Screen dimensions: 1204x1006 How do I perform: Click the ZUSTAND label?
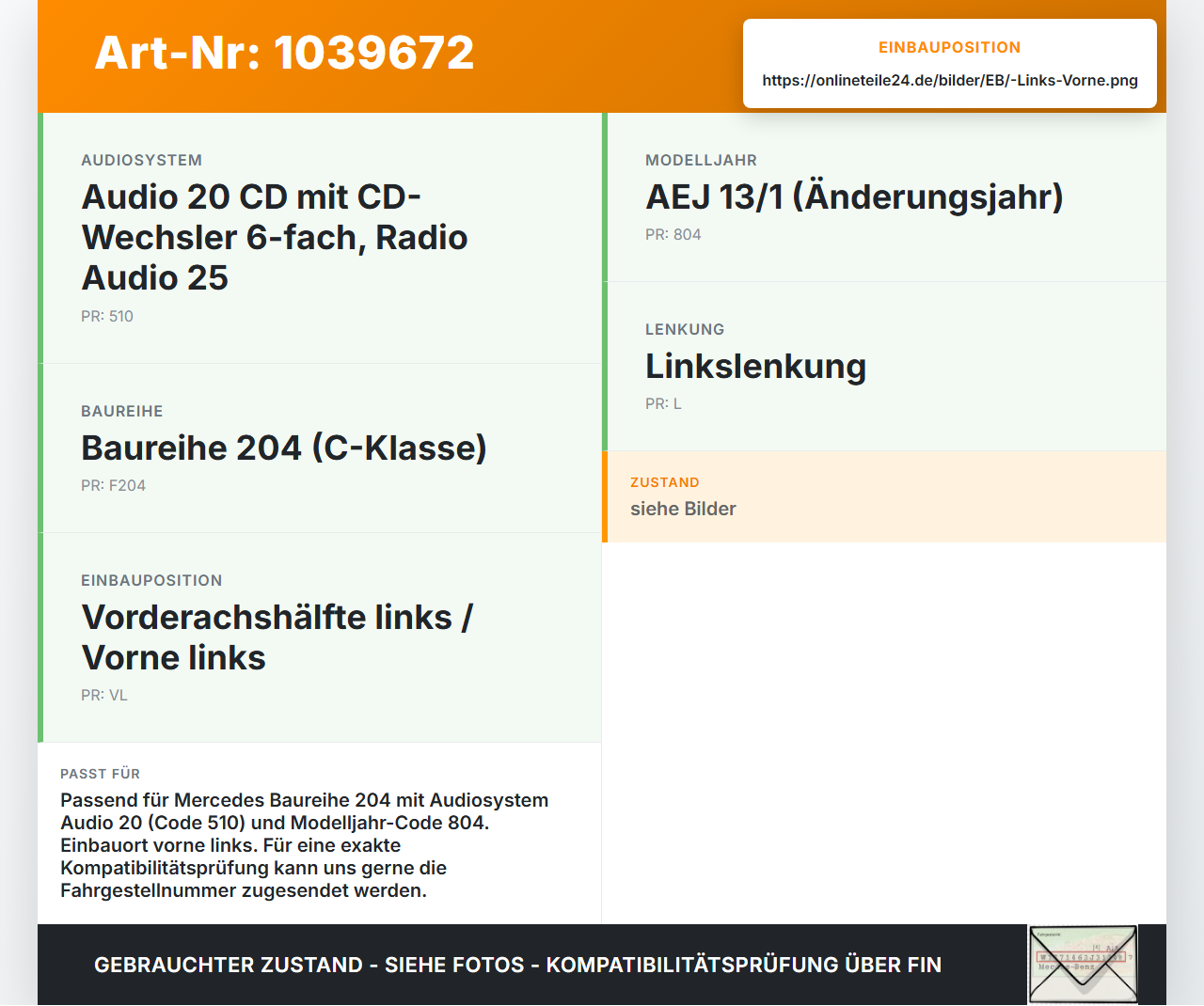point(665,482)
